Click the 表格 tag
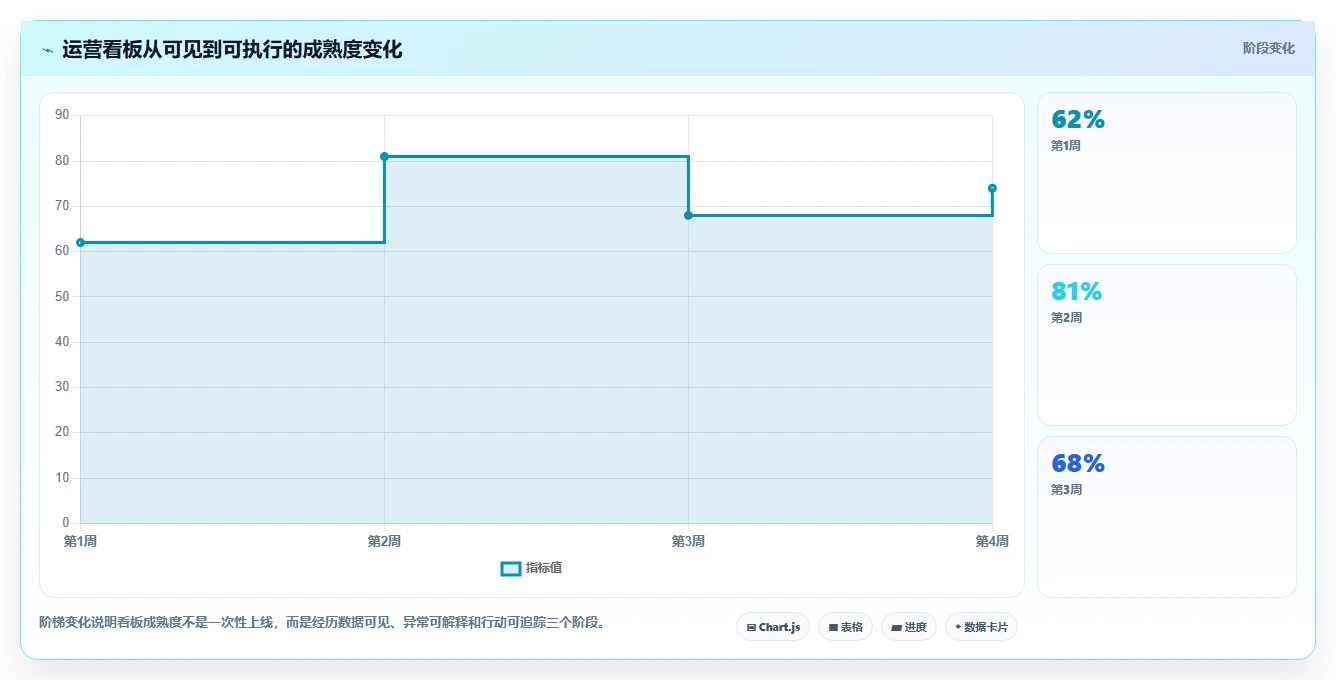The image size is (1336, 680). [x=845, y=627]
